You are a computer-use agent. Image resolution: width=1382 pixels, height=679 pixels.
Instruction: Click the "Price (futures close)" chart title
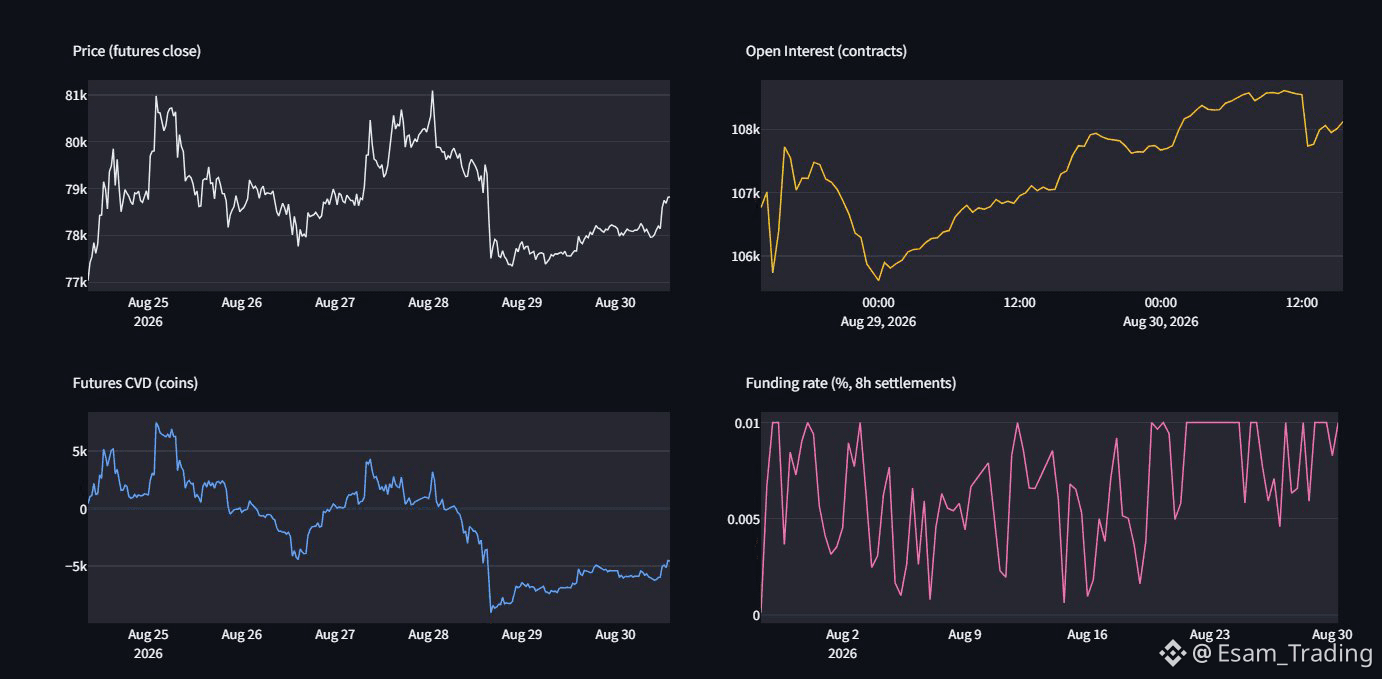[x=136, y=51]
